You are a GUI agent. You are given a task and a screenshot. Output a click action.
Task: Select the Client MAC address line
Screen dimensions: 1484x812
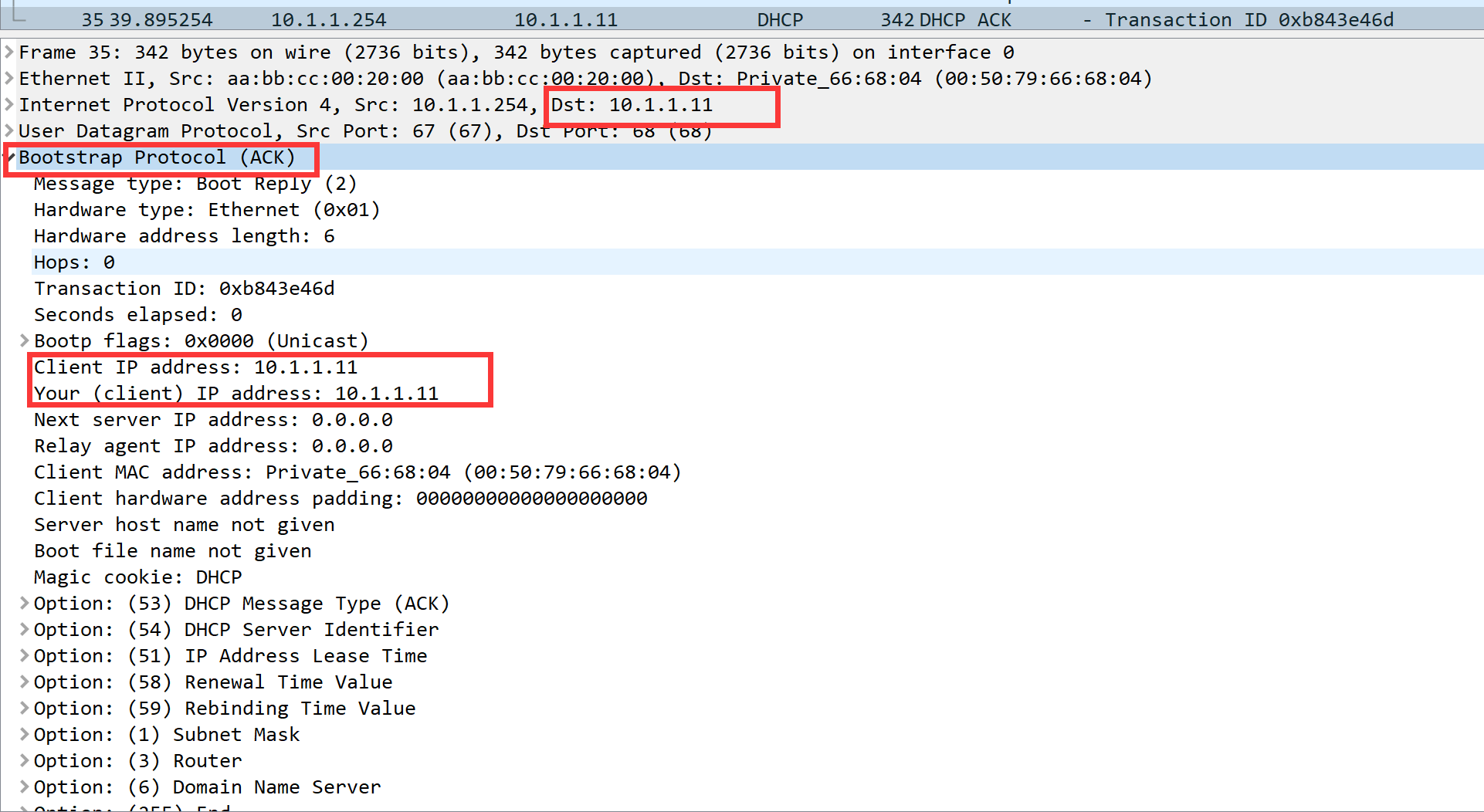pyautogui.click(x=357, y=472)
